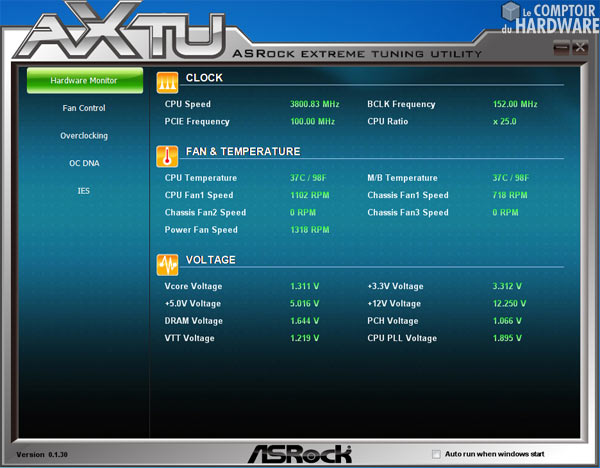Click the CPU PLL Voltage label

point(402,338)
